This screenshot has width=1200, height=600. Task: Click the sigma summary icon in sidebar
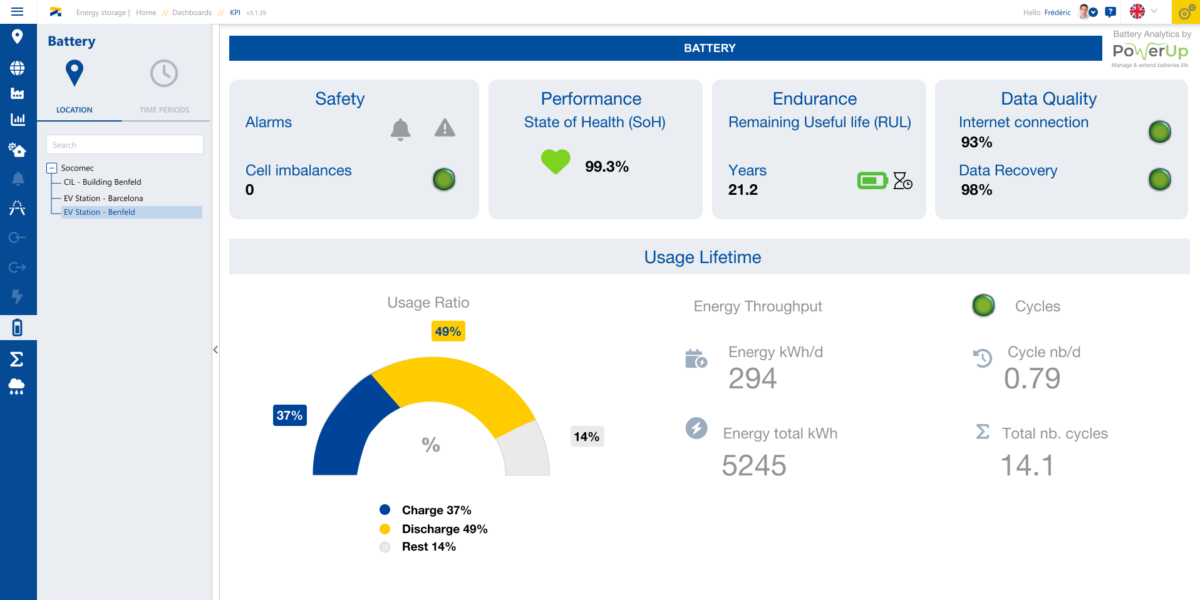17,359
